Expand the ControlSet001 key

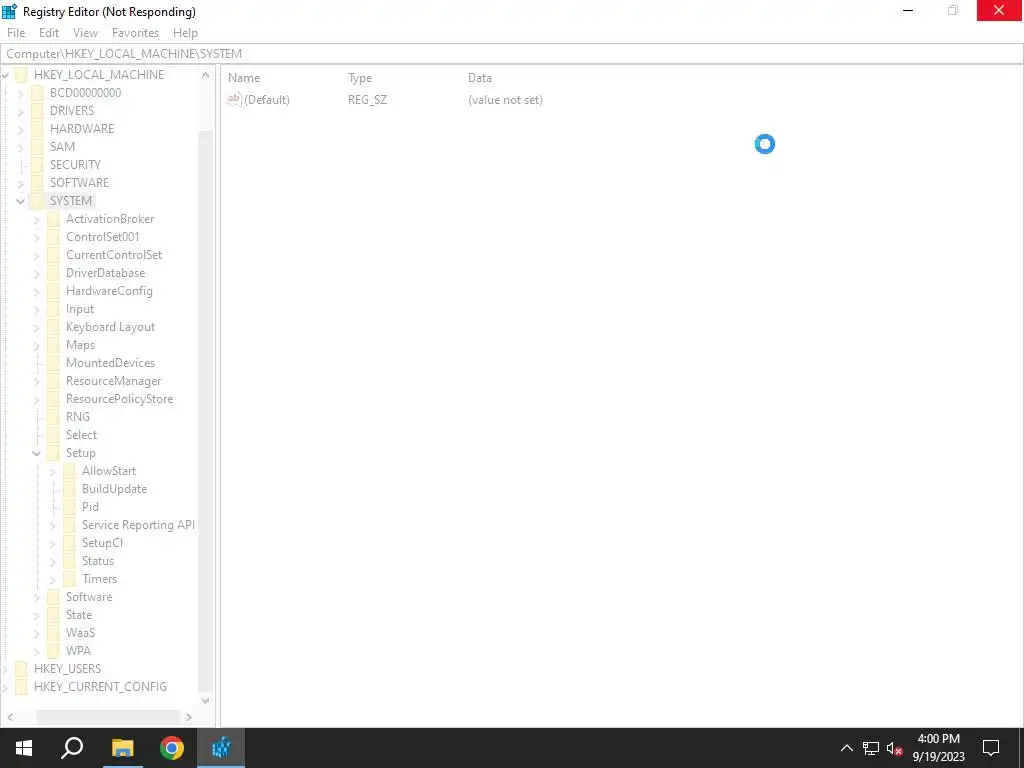[37, 237]
